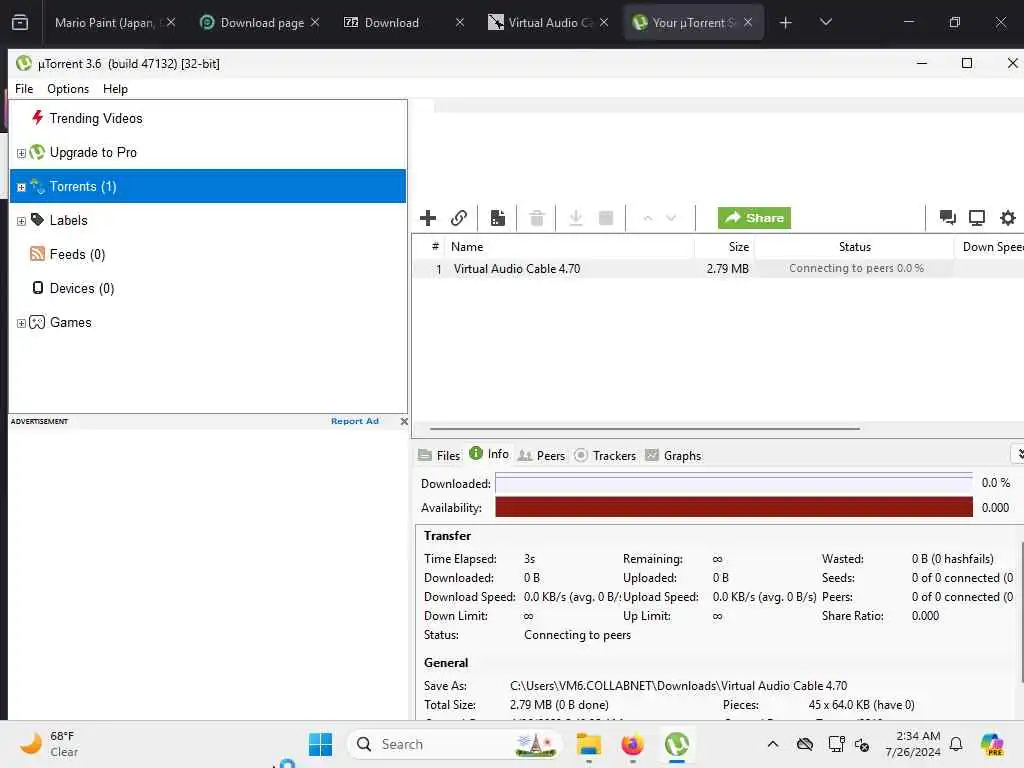Click the Games controller icon
The height and width of the screenshot is (768, 1024).
pyautogui.click(x=37, y=322)
